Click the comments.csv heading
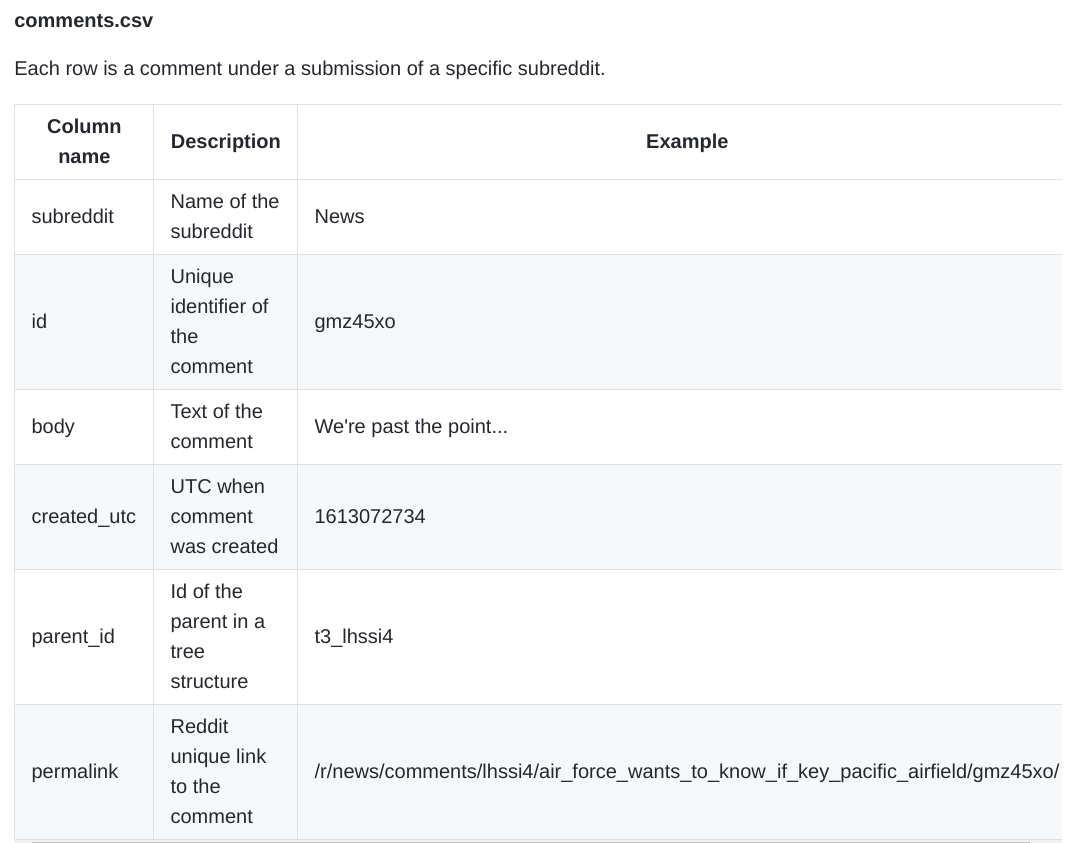 pyautogui.click(x=83, y=20)
